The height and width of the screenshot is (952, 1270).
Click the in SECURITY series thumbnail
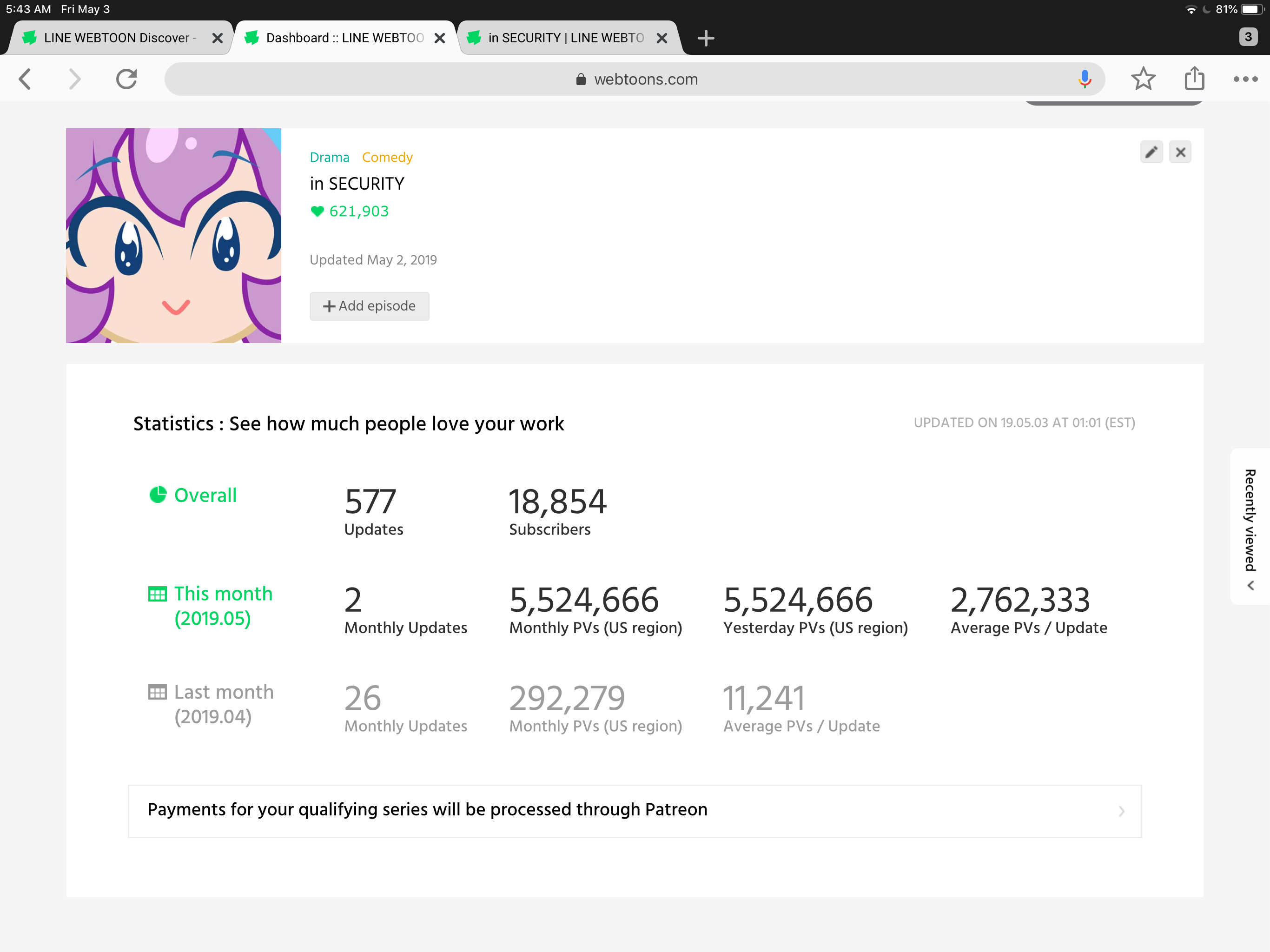pos(173,235)
